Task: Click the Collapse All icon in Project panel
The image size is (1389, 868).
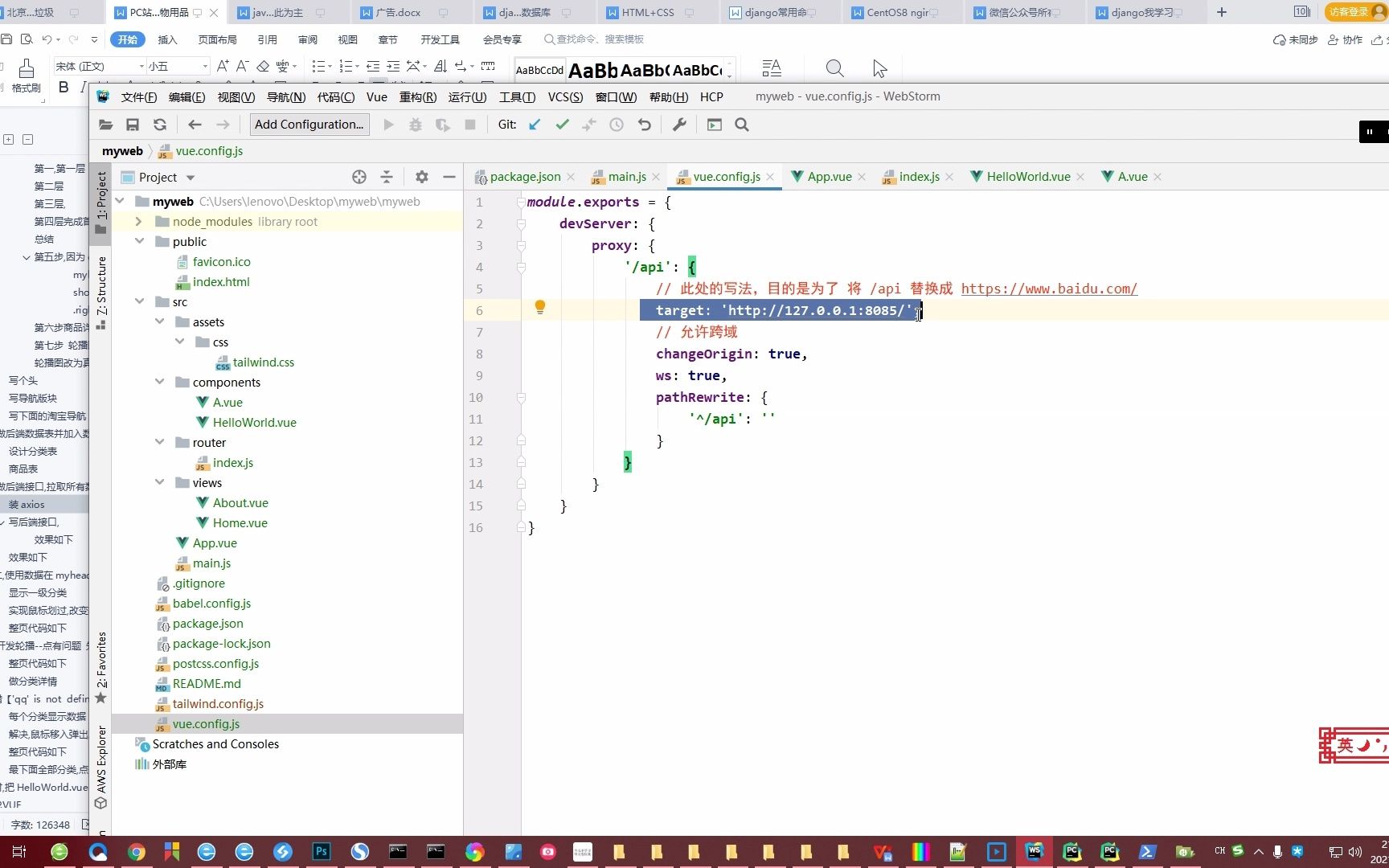Action: tap(387, 177)
